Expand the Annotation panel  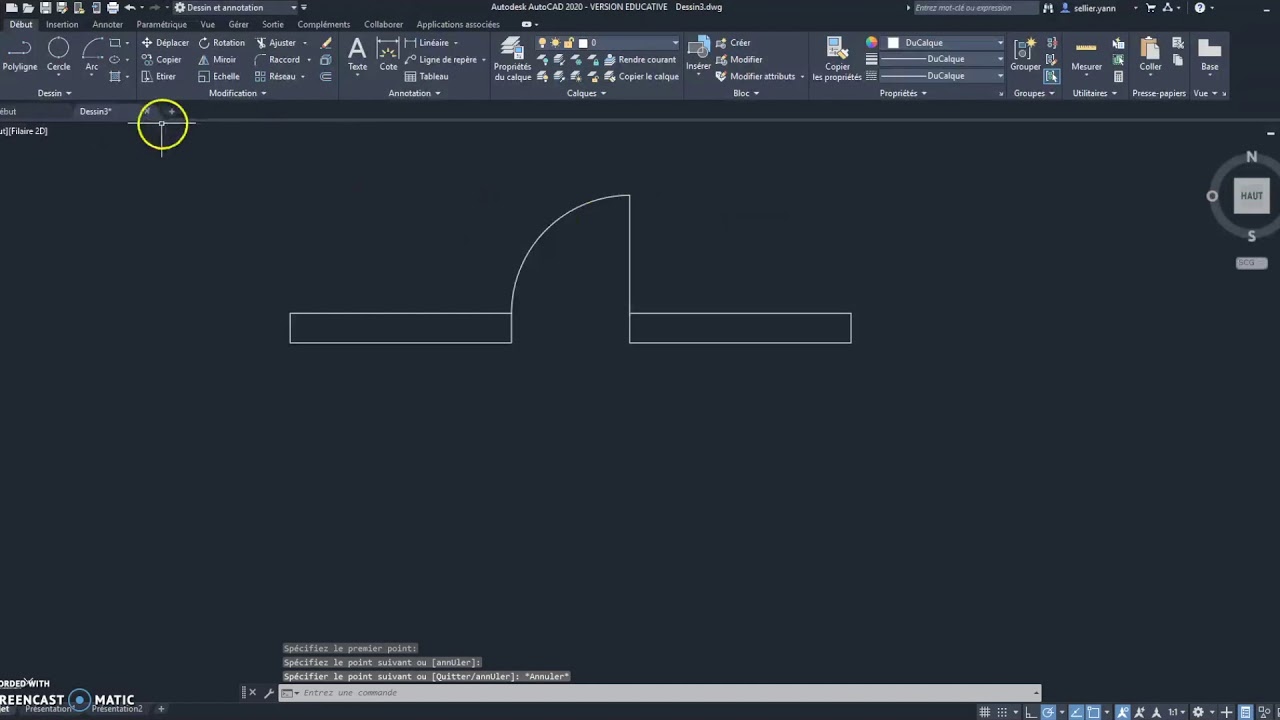(x=415, y=93)
